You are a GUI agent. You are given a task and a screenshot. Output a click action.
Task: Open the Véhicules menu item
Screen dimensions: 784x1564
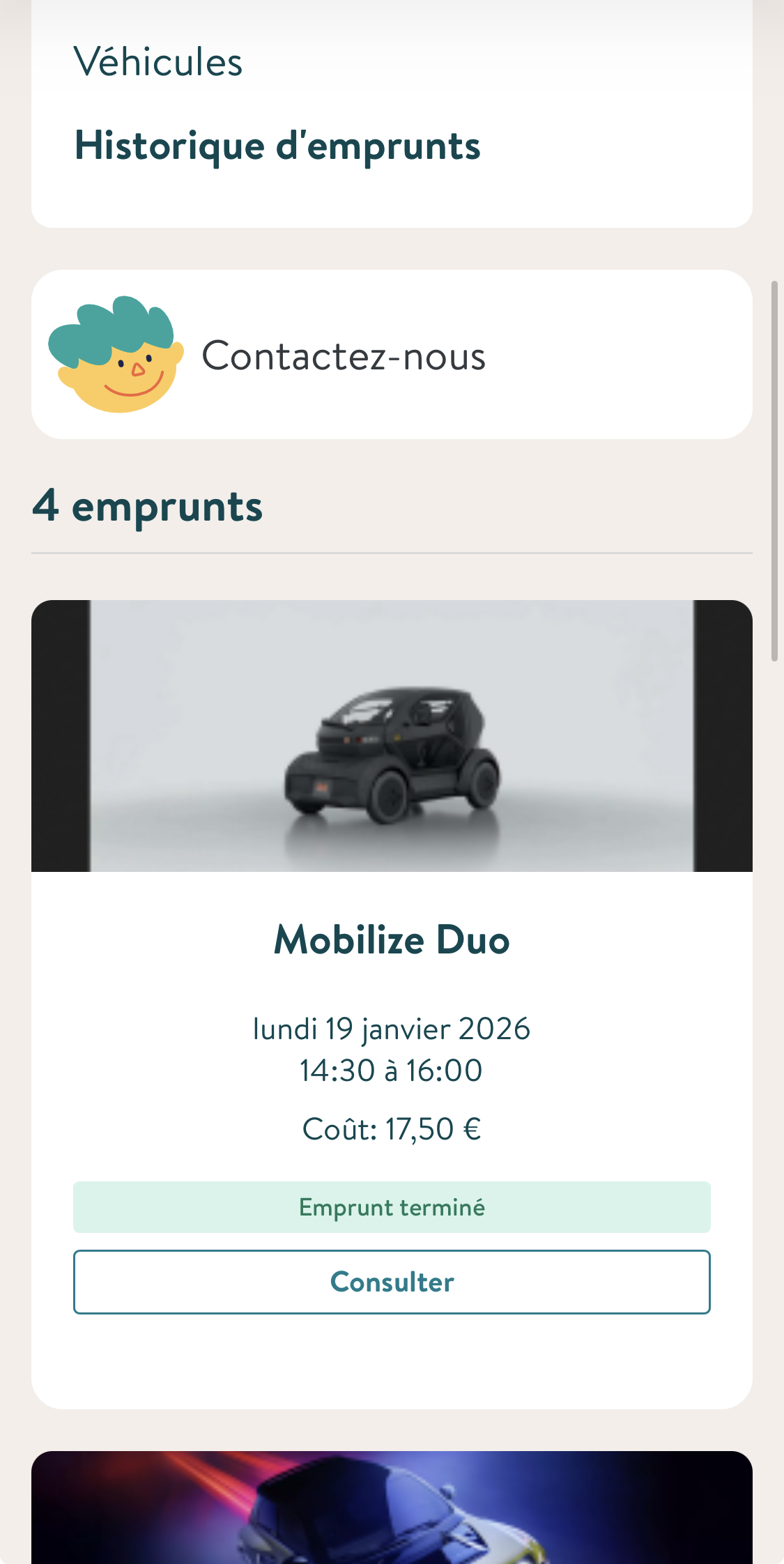tap(158, 62)
